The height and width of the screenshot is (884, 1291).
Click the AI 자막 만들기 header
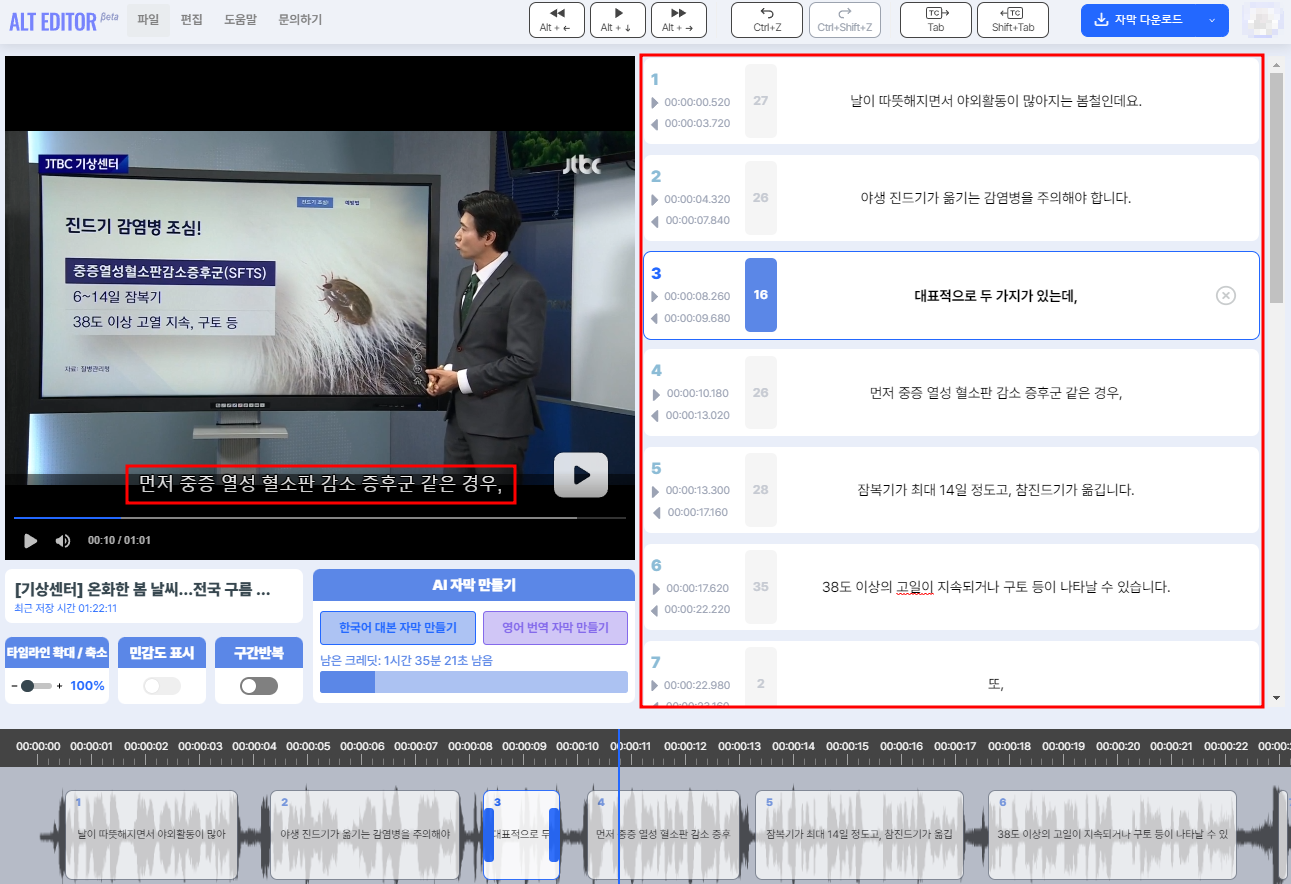474,585
